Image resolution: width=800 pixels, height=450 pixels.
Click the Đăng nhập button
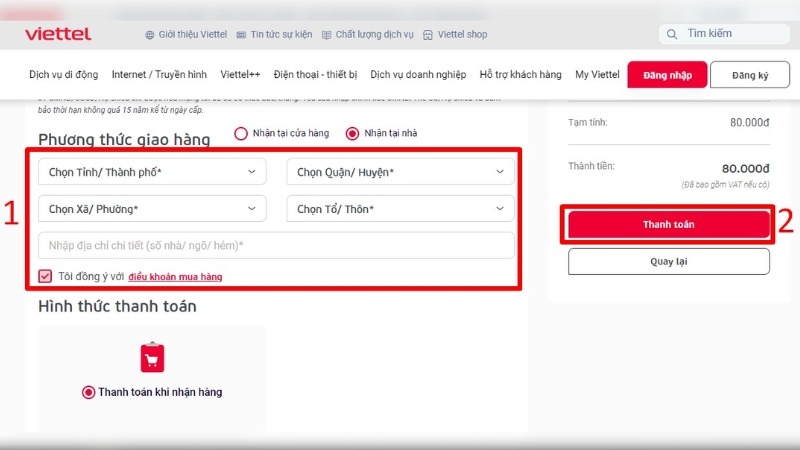[x=667, y=74]
